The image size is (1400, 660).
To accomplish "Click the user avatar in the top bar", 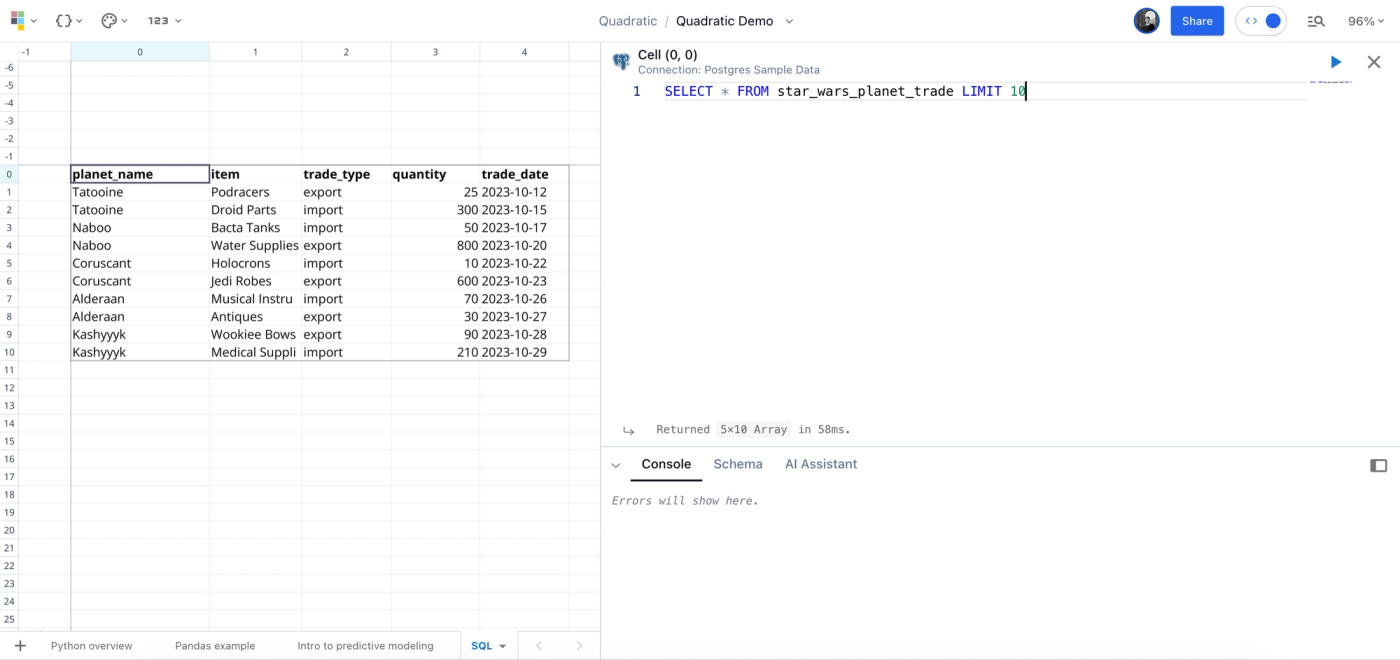I will coord(1147,20).
